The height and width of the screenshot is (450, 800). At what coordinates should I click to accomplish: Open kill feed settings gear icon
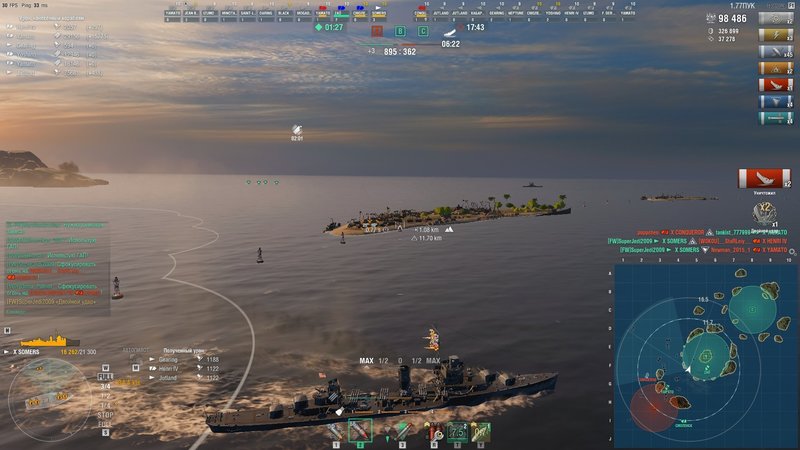click(x=792, y=252)
